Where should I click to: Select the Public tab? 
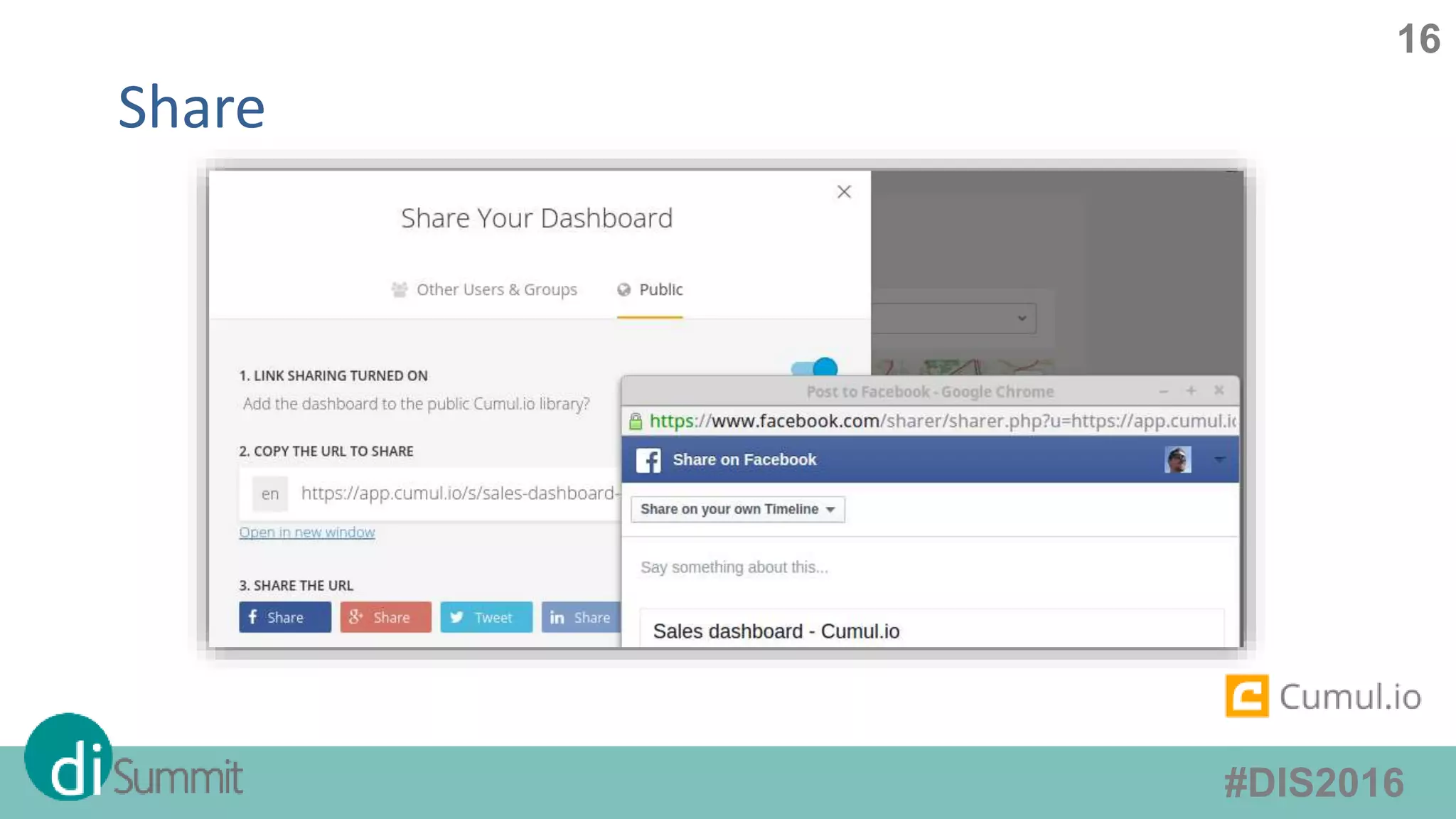click(x=651, y=289)
